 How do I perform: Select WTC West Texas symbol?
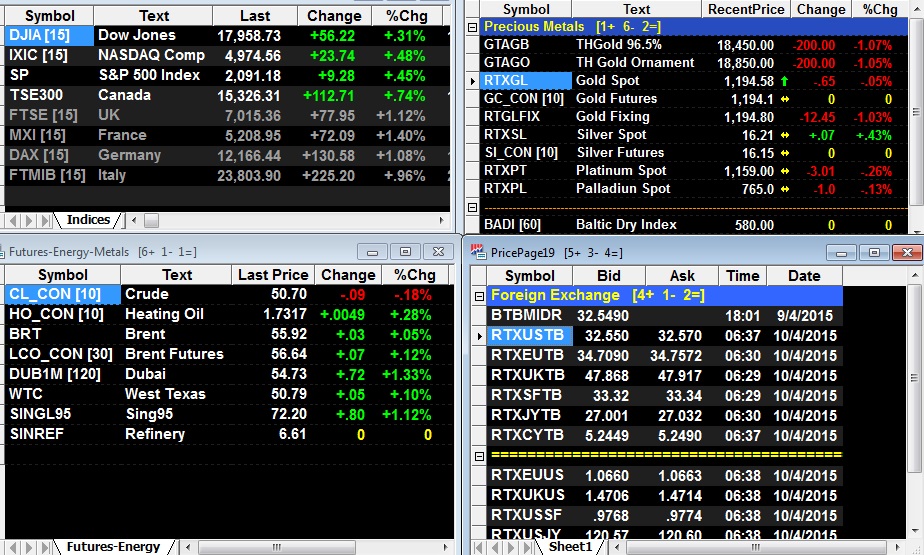(62, 394)
